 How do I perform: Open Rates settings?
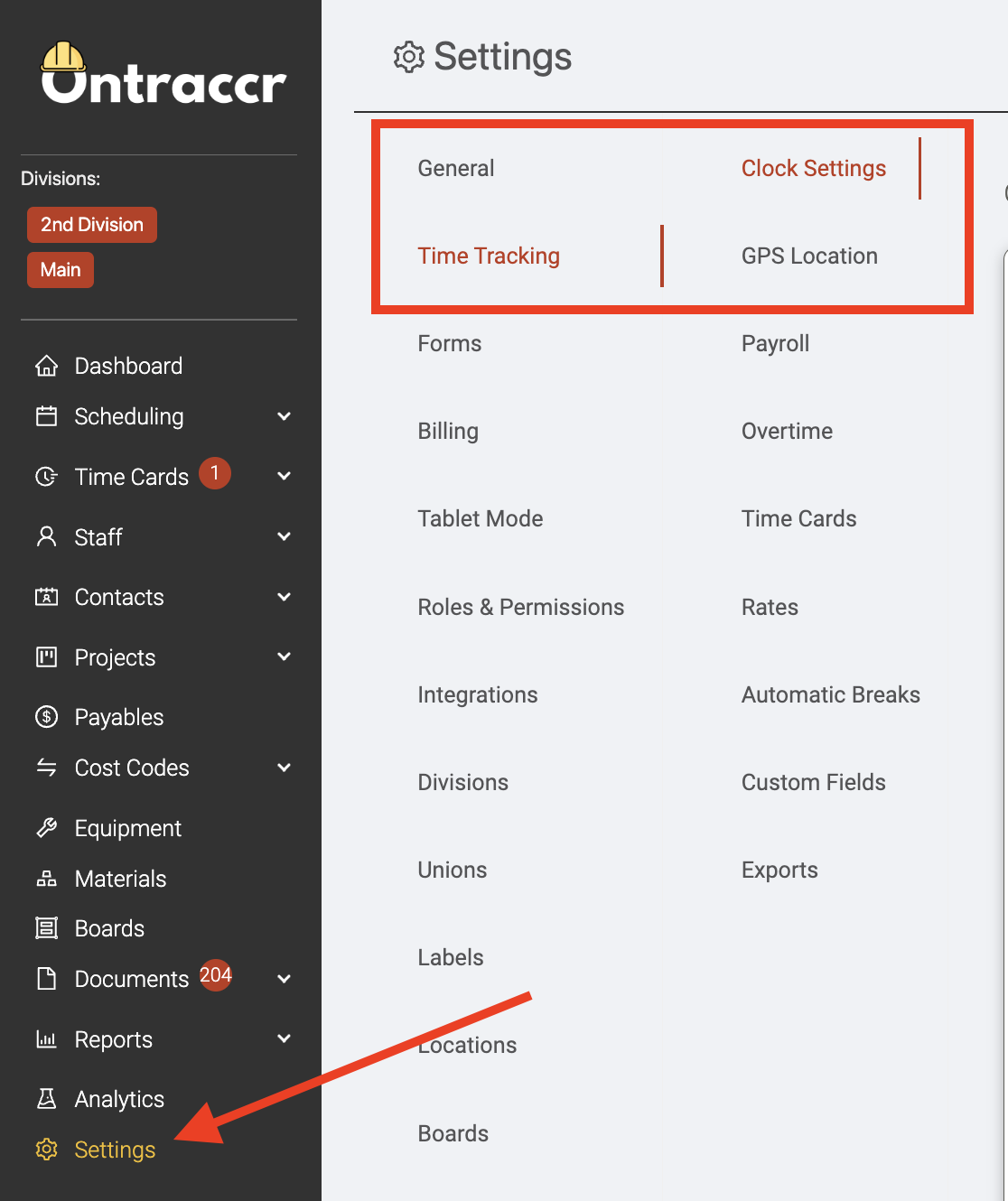[x=770, y=607]
